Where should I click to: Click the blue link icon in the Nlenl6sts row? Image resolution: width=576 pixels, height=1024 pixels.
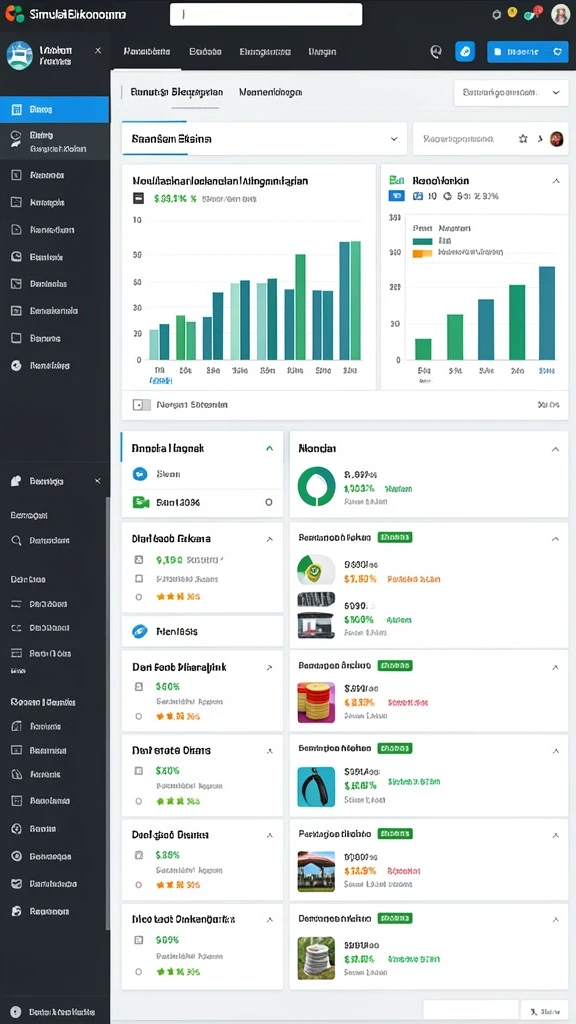pos(140,632)
